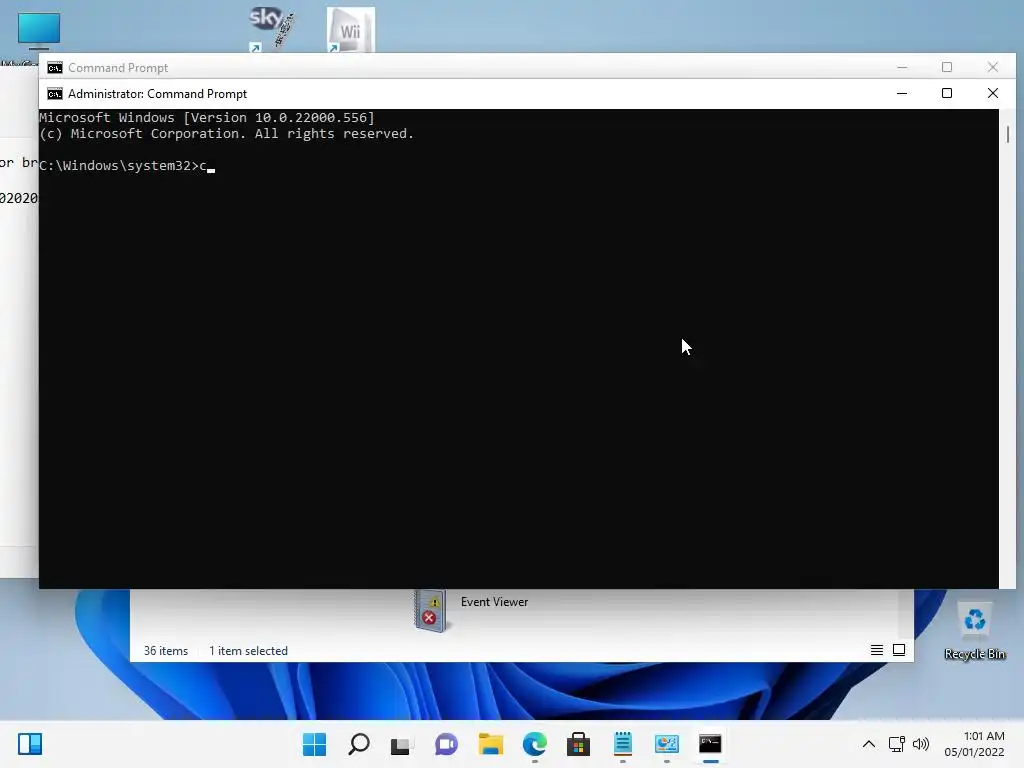
Task: Select the computer monitor desktop icon
Action: point(39,31)
